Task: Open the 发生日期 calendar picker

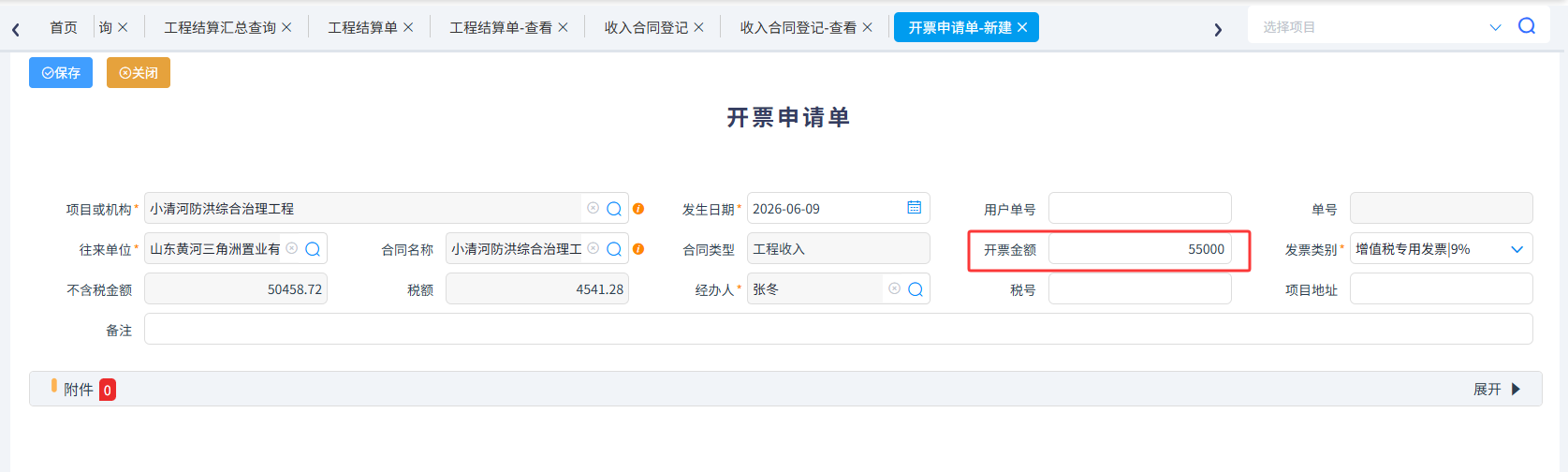Action: (915, 208)
